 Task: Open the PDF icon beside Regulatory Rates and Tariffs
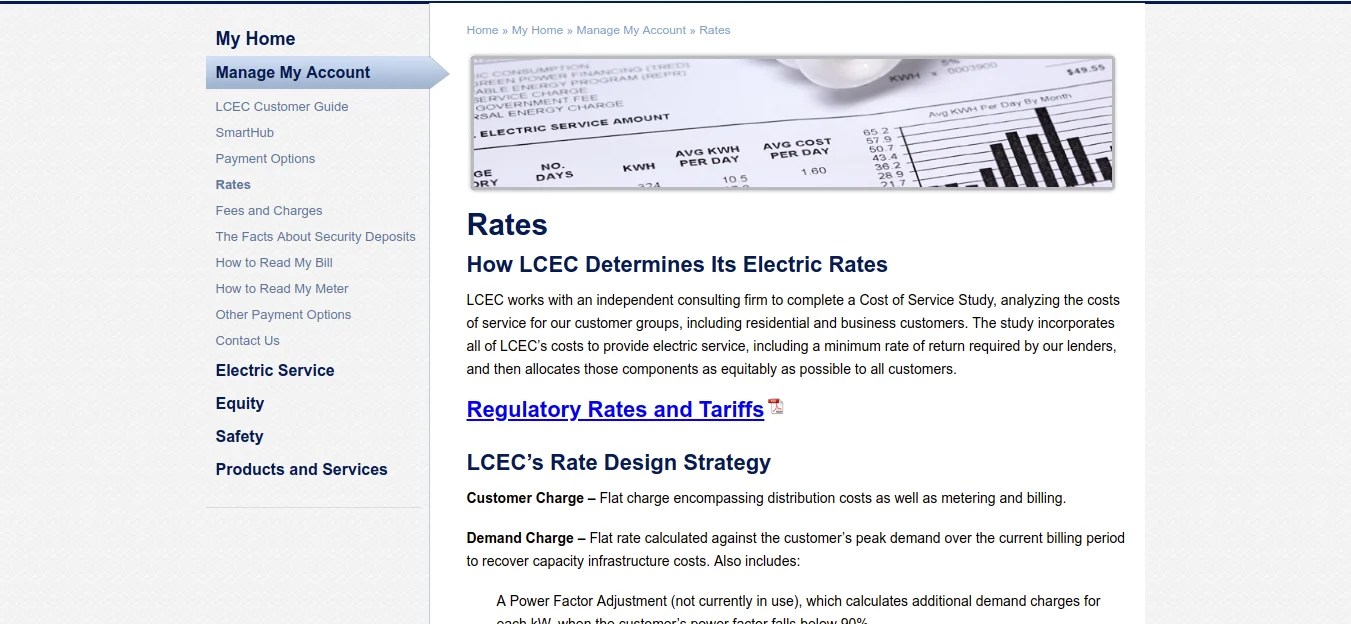(775, 408)
